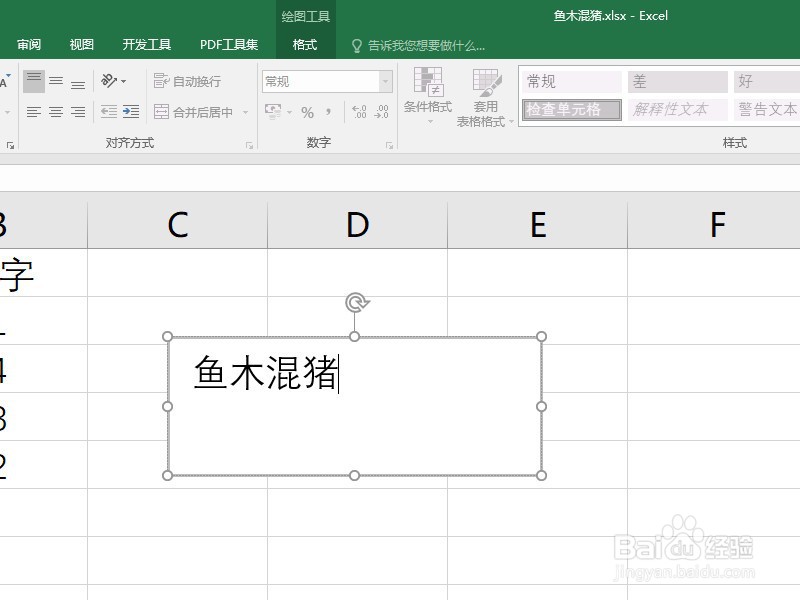Apply comma style format
Image resolution: width=800 pixels, height=600 pixels.
(x=329, y=112)
